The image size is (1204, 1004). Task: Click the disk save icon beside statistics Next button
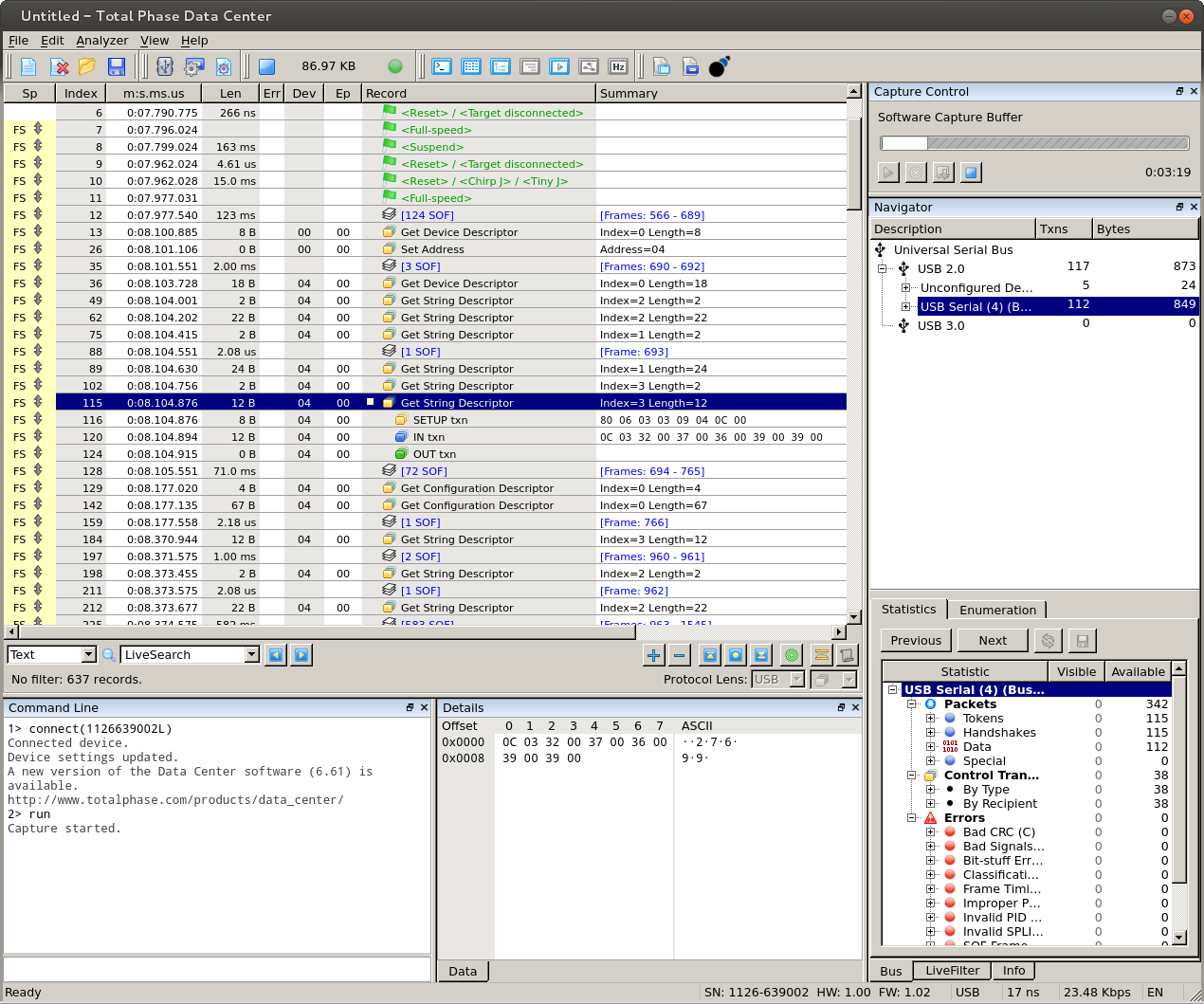coord(1083,641)
